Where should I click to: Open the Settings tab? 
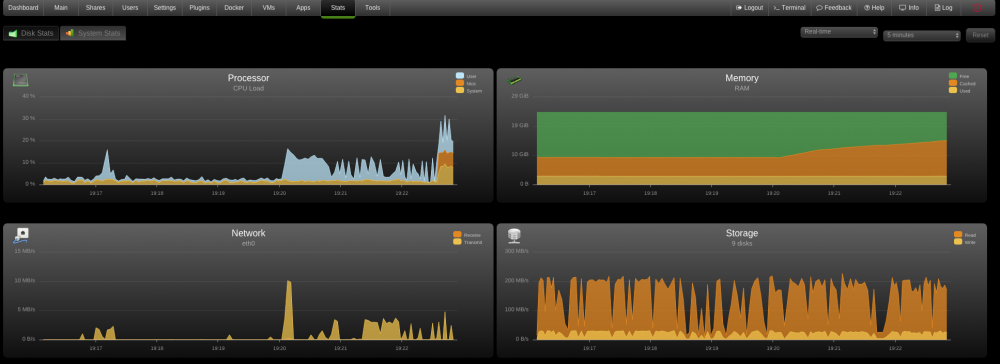coord(165,8)
